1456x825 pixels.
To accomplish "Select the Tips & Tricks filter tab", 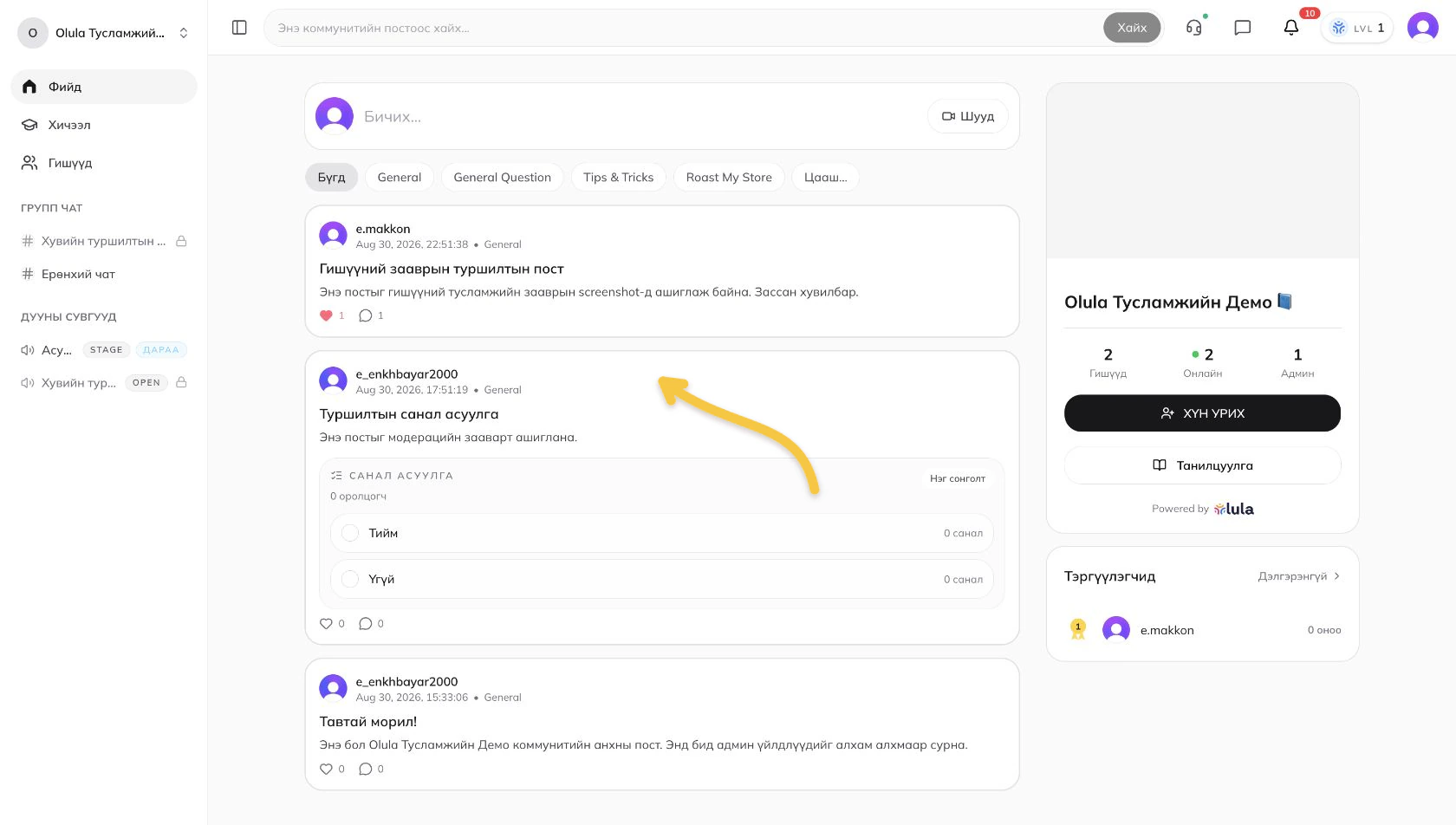I will (x=619, y=177).
